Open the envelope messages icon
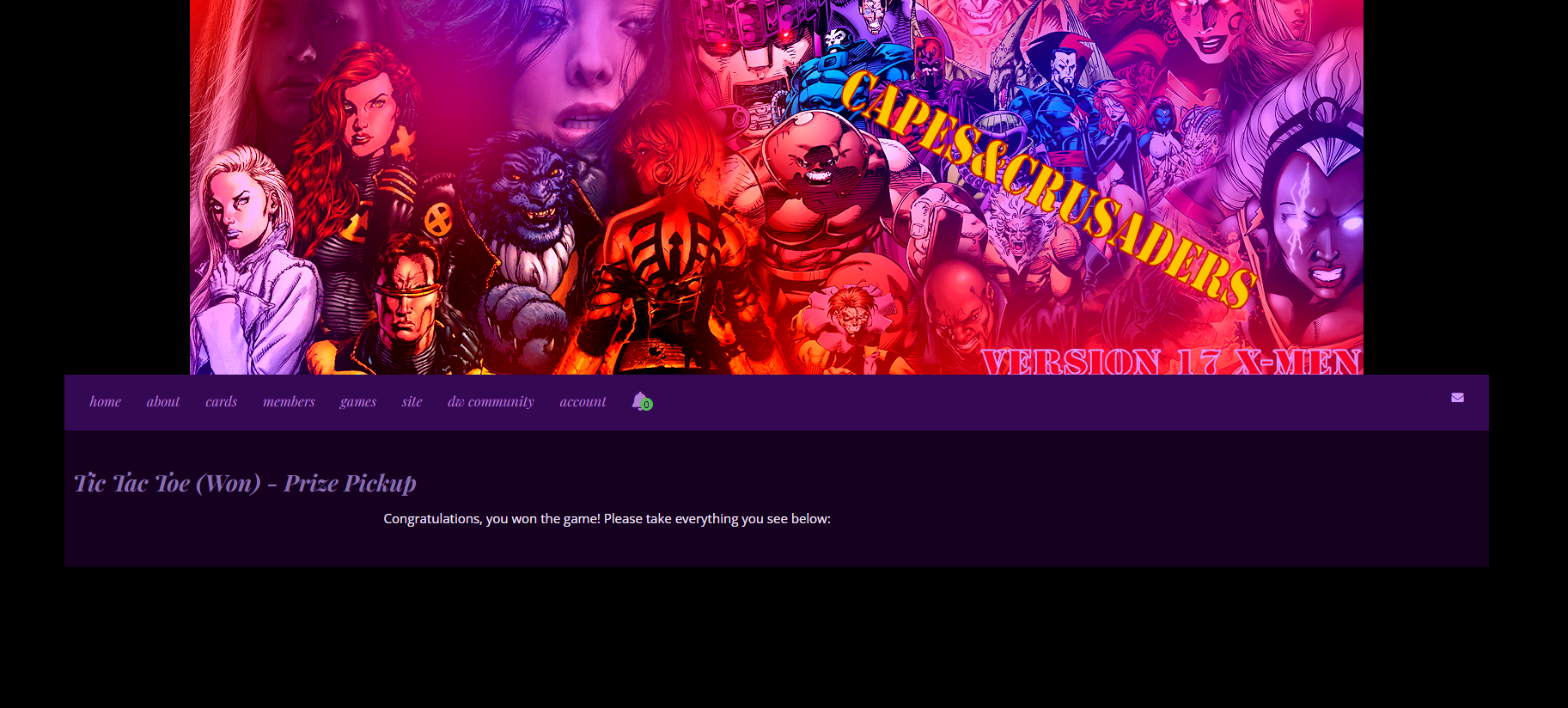 pyautogui.click(x=1457, y=397)
